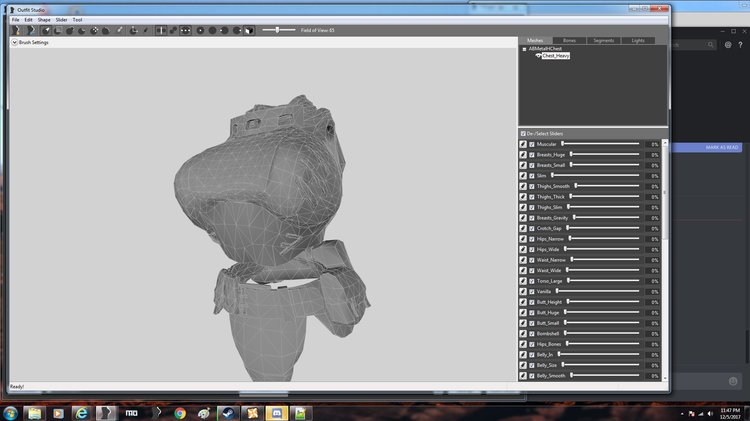Open Discord from the taskbar
The image size is (750, 421).
(276, 413)
